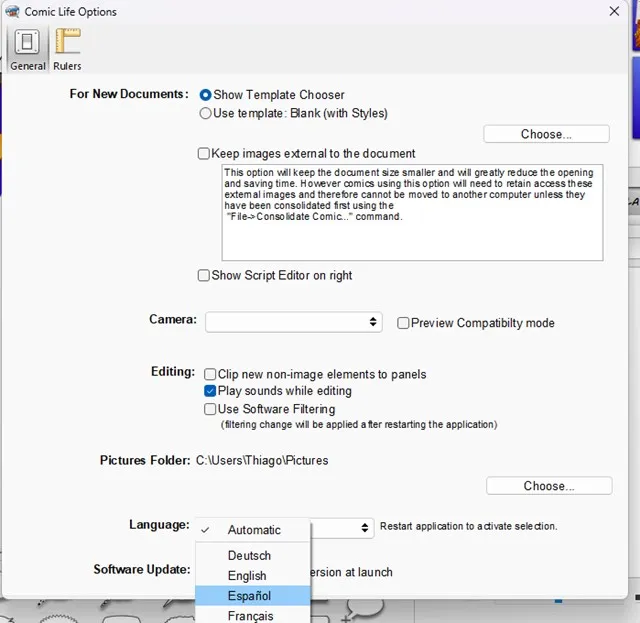Select Automatic in the language list

pos(254,530)
